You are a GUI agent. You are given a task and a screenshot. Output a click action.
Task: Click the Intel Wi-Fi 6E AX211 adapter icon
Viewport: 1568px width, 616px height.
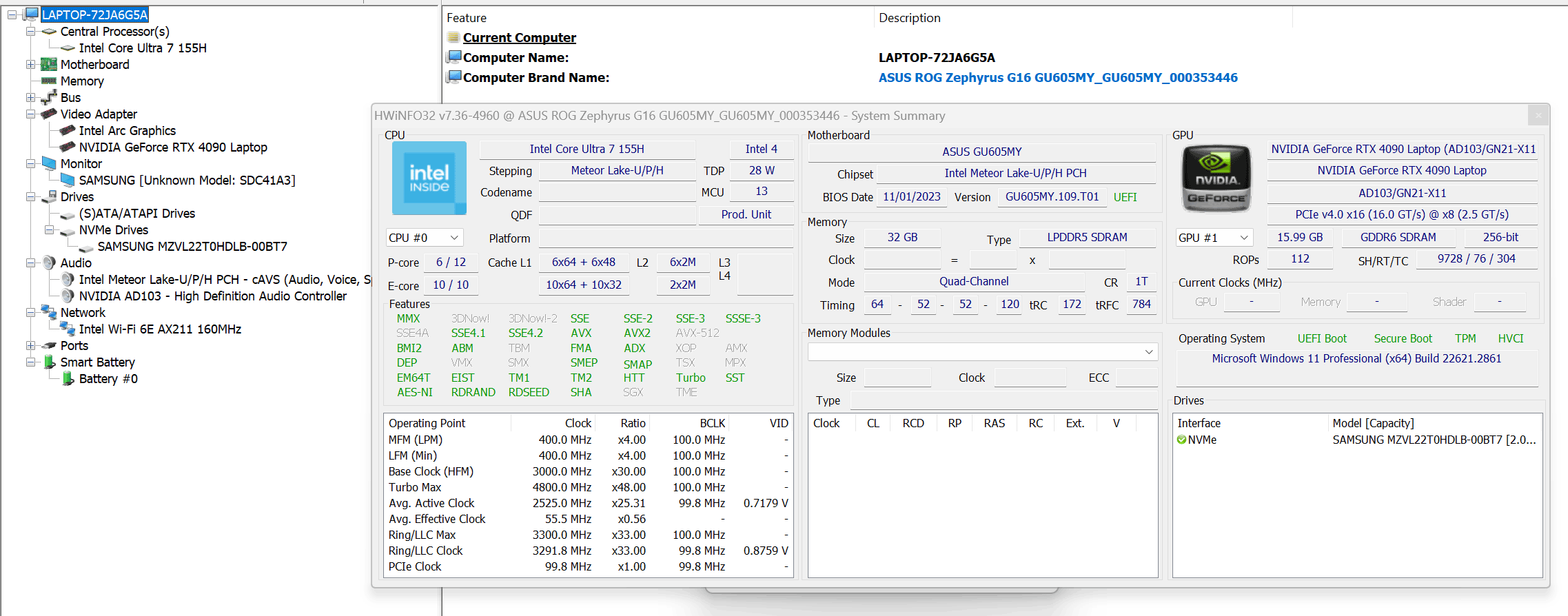(68, 329)
